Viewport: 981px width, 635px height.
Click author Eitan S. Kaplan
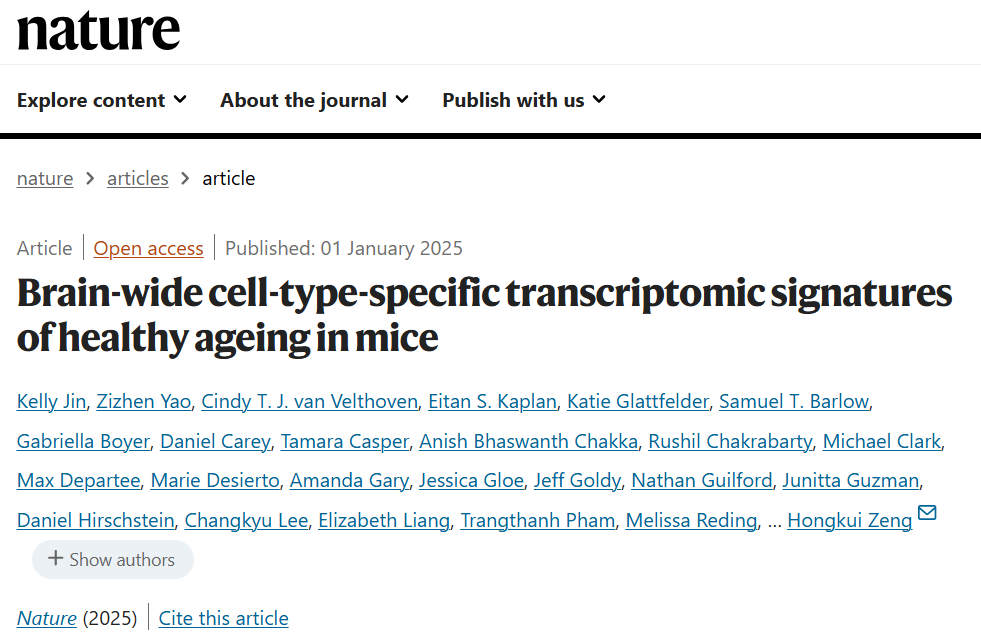tap(492, 401)
